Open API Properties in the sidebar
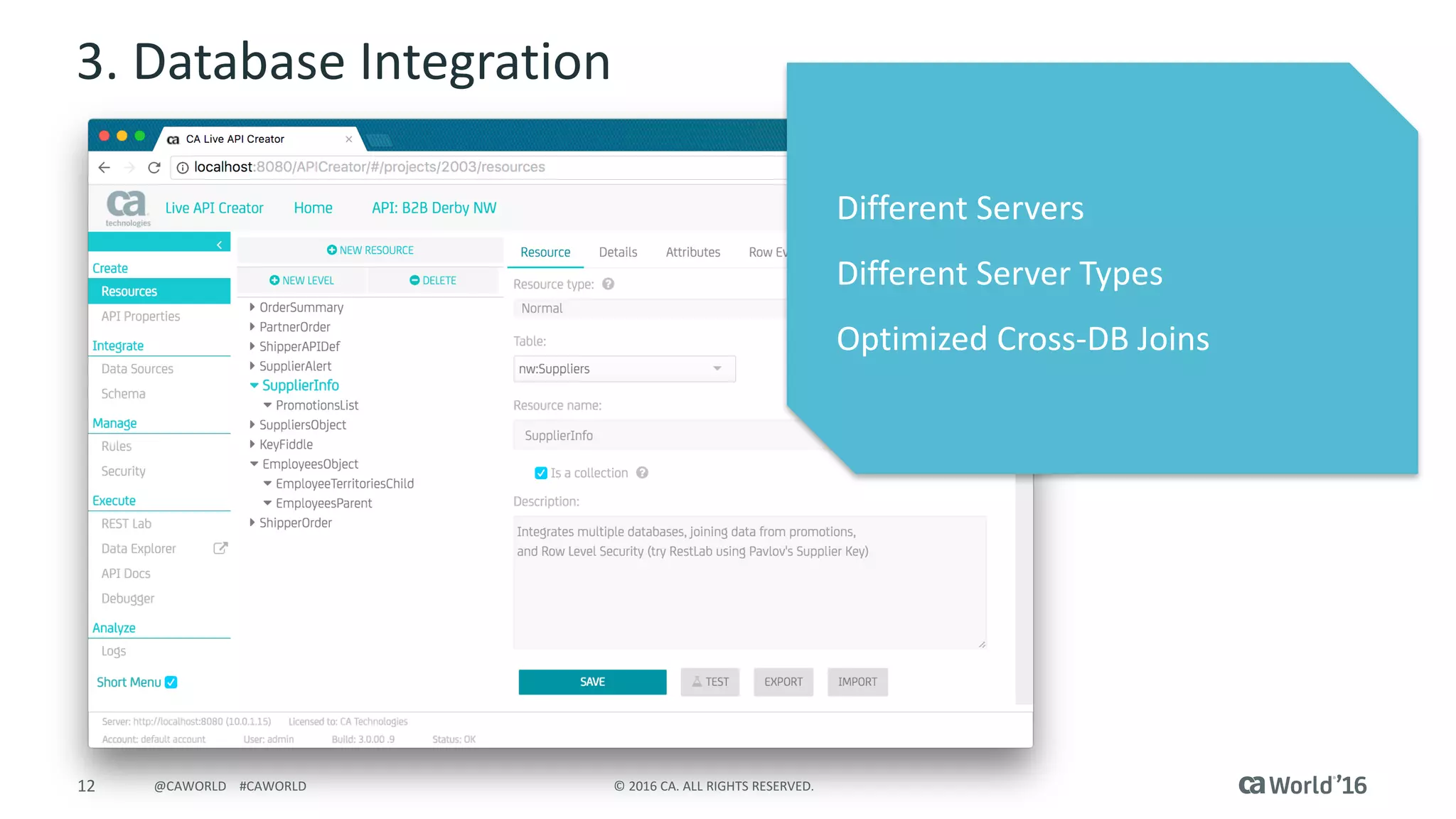 click(x=141, y=316)
